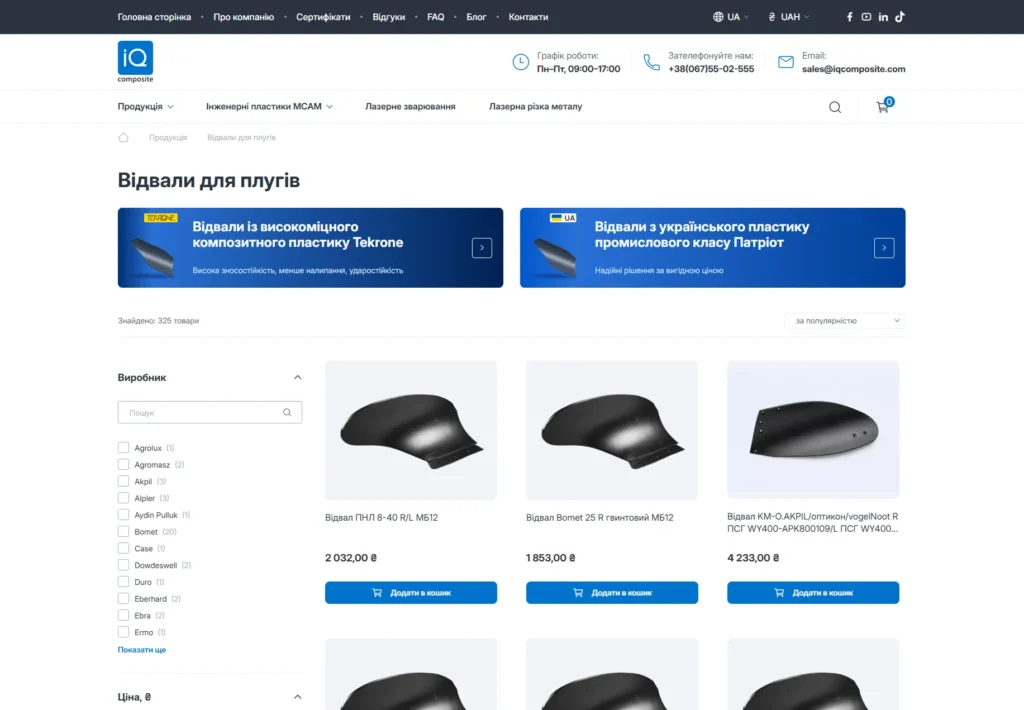The width and height of the screenshot is (1024, 710).
Task: Open the YouTube icon in header
Action: coord(866,17)
